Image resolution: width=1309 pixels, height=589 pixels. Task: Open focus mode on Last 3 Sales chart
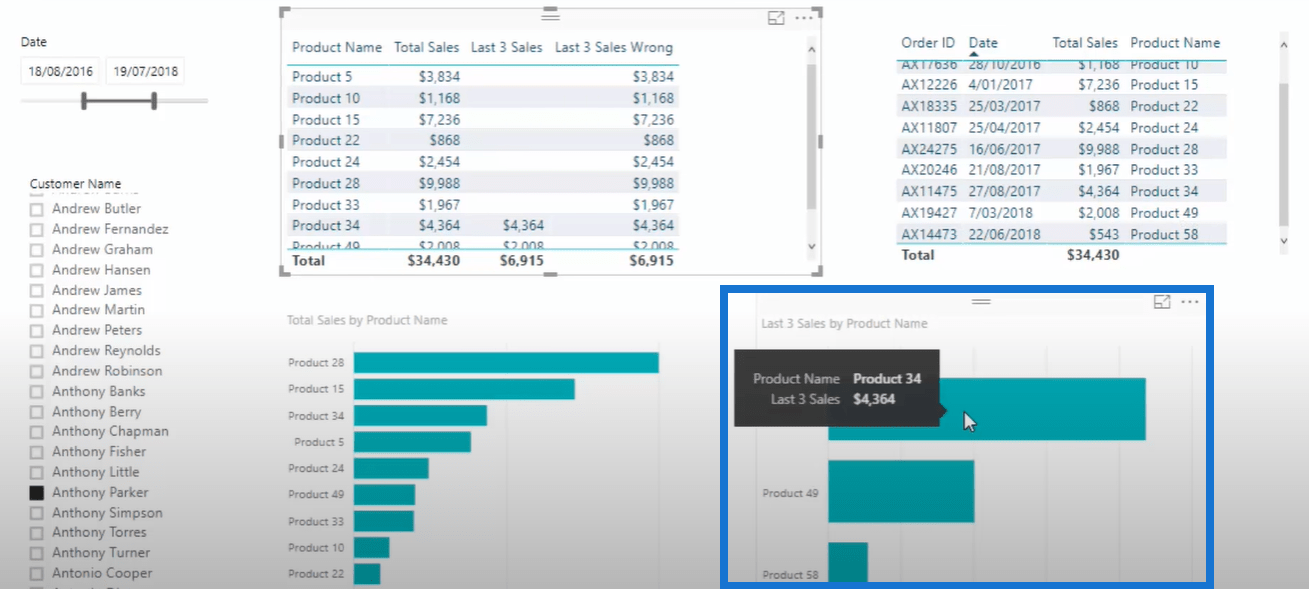pyautogui.click(x=1162, y=302)
